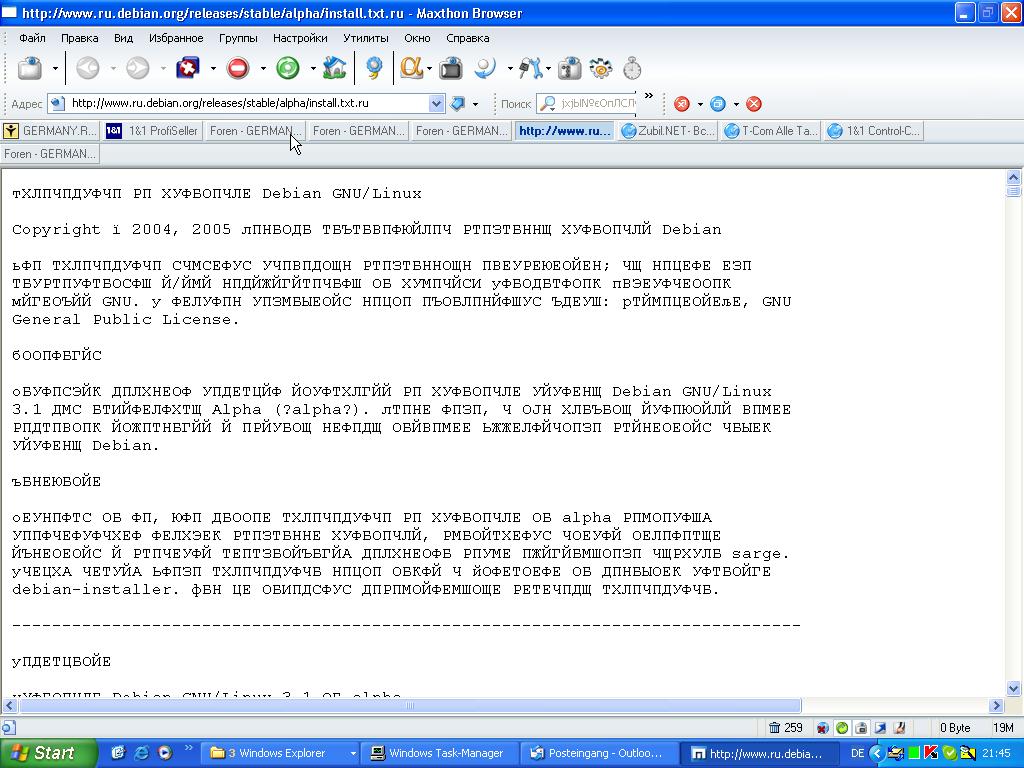
Task: Click the vertical scrollbar down arrow
Action: click(1014, 688)
